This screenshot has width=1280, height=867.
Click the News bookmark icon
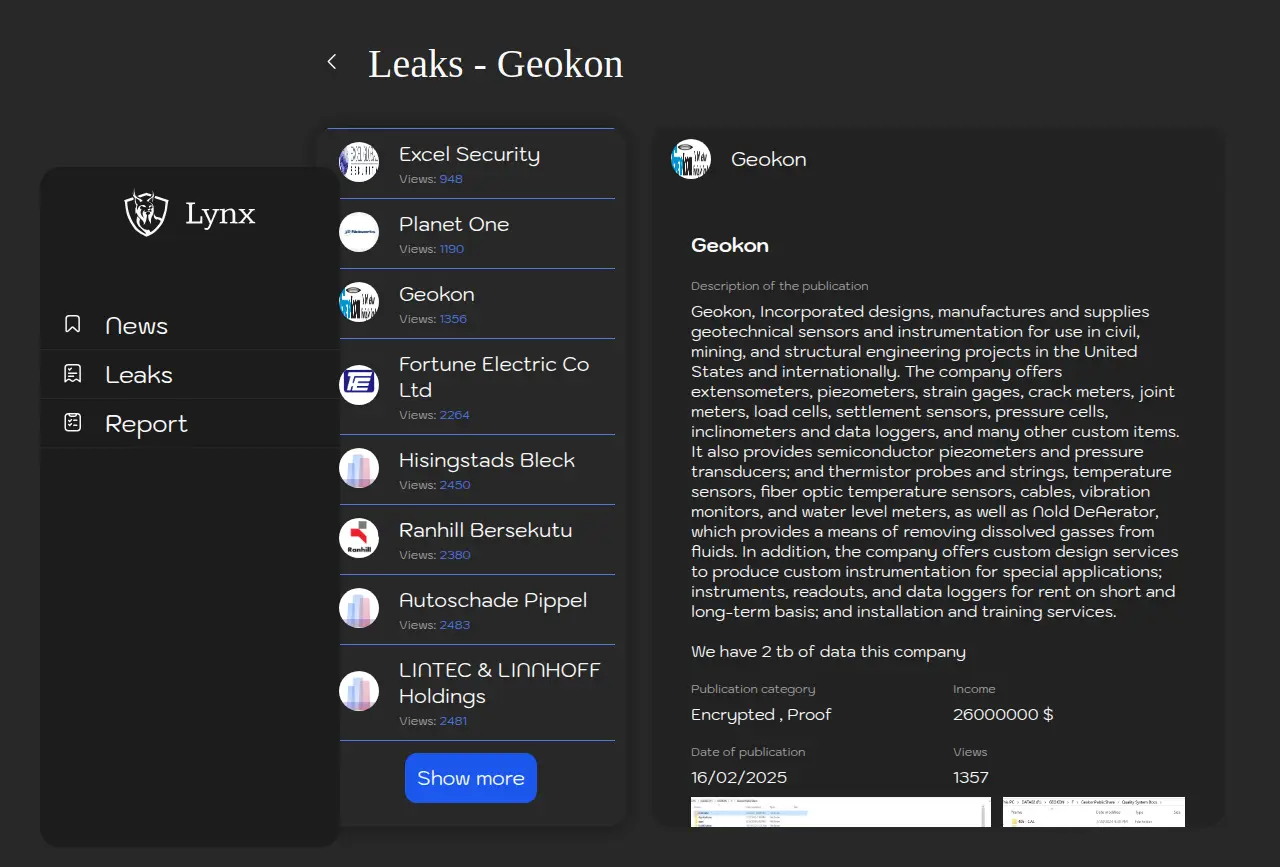[x=73, y=325]
